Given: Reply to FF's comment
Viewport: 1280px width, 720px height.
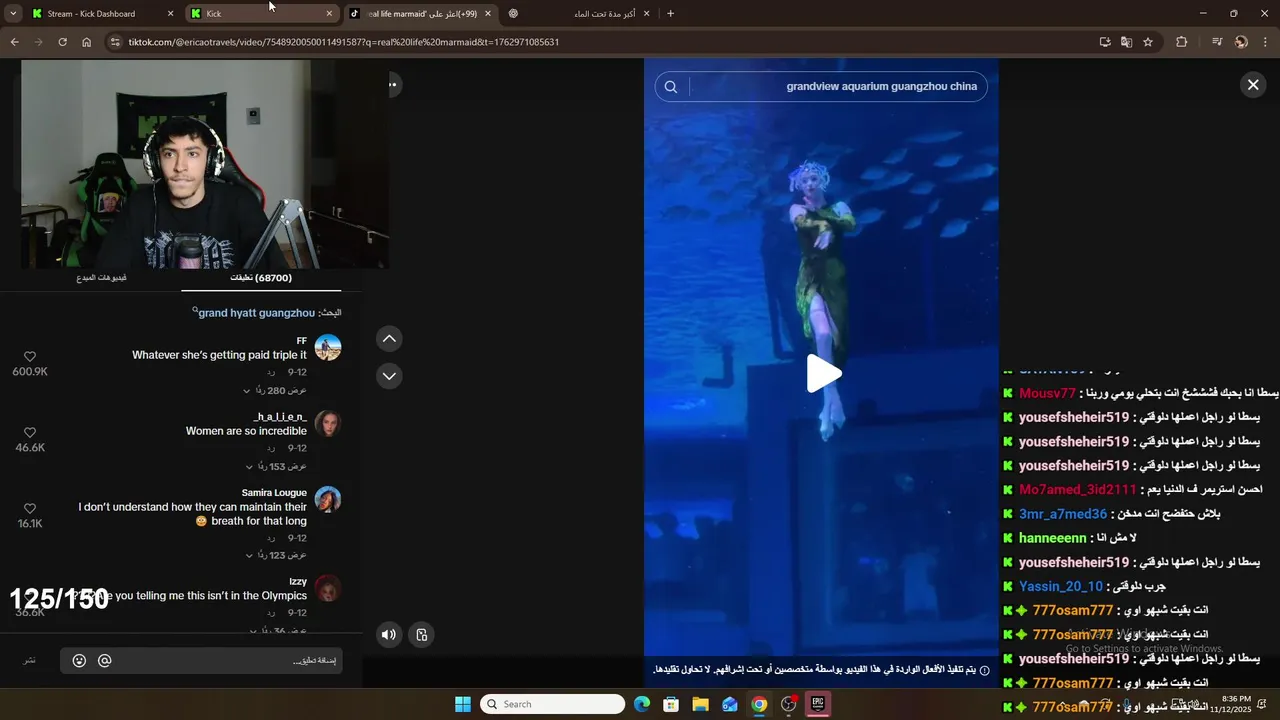Looking at the screenshot, I should tap(271, 372).
